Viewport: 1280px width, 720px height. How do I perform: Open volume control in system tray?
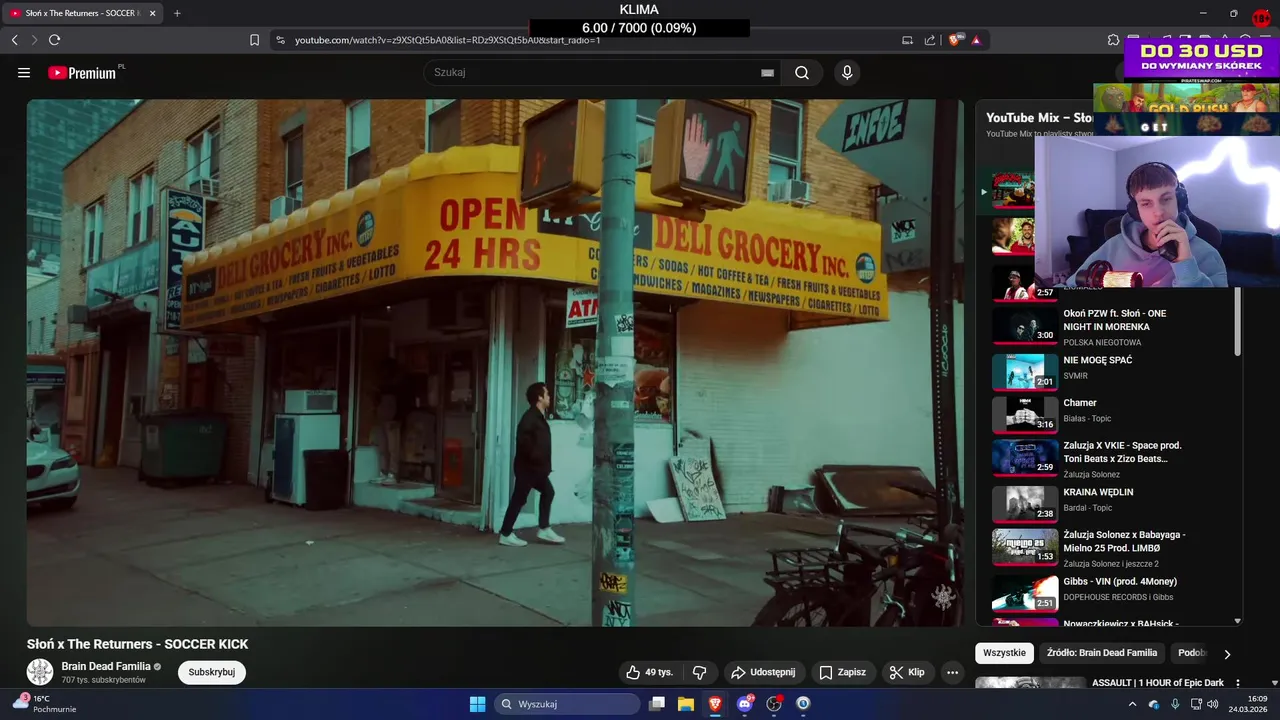pos(1213,704)
